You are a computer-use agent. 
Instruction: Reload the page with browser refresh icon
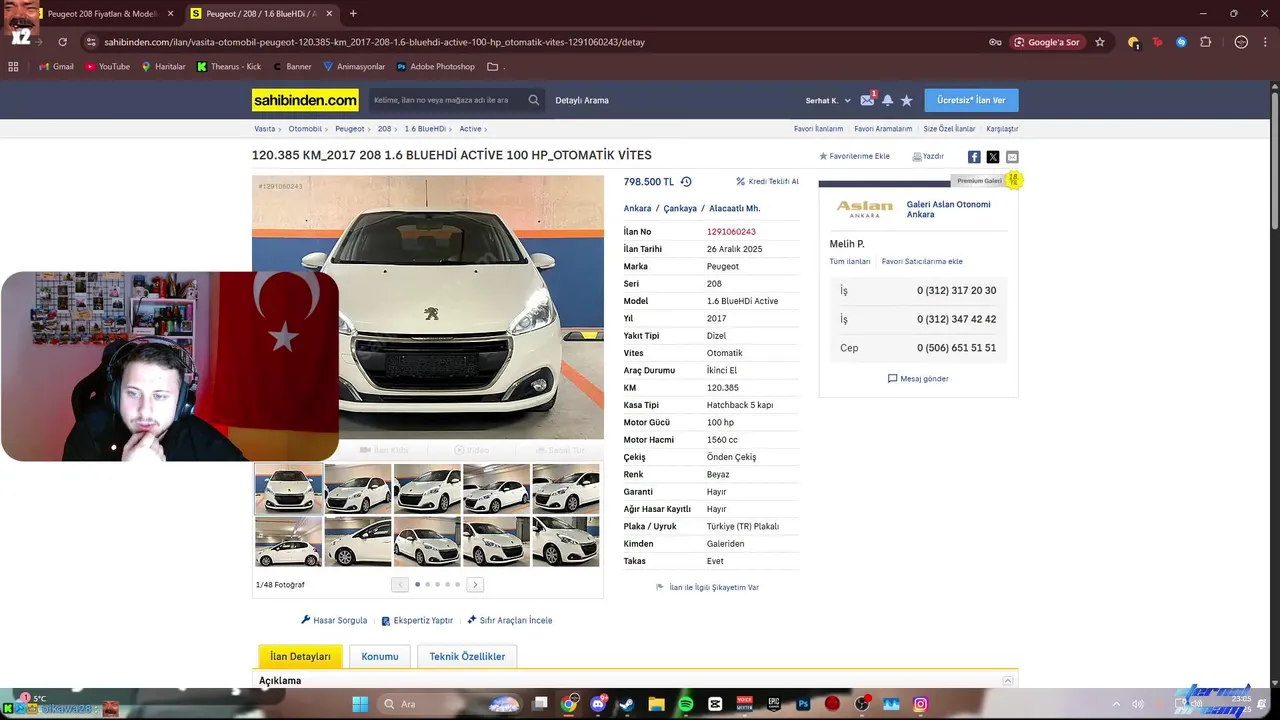(62, 42)
